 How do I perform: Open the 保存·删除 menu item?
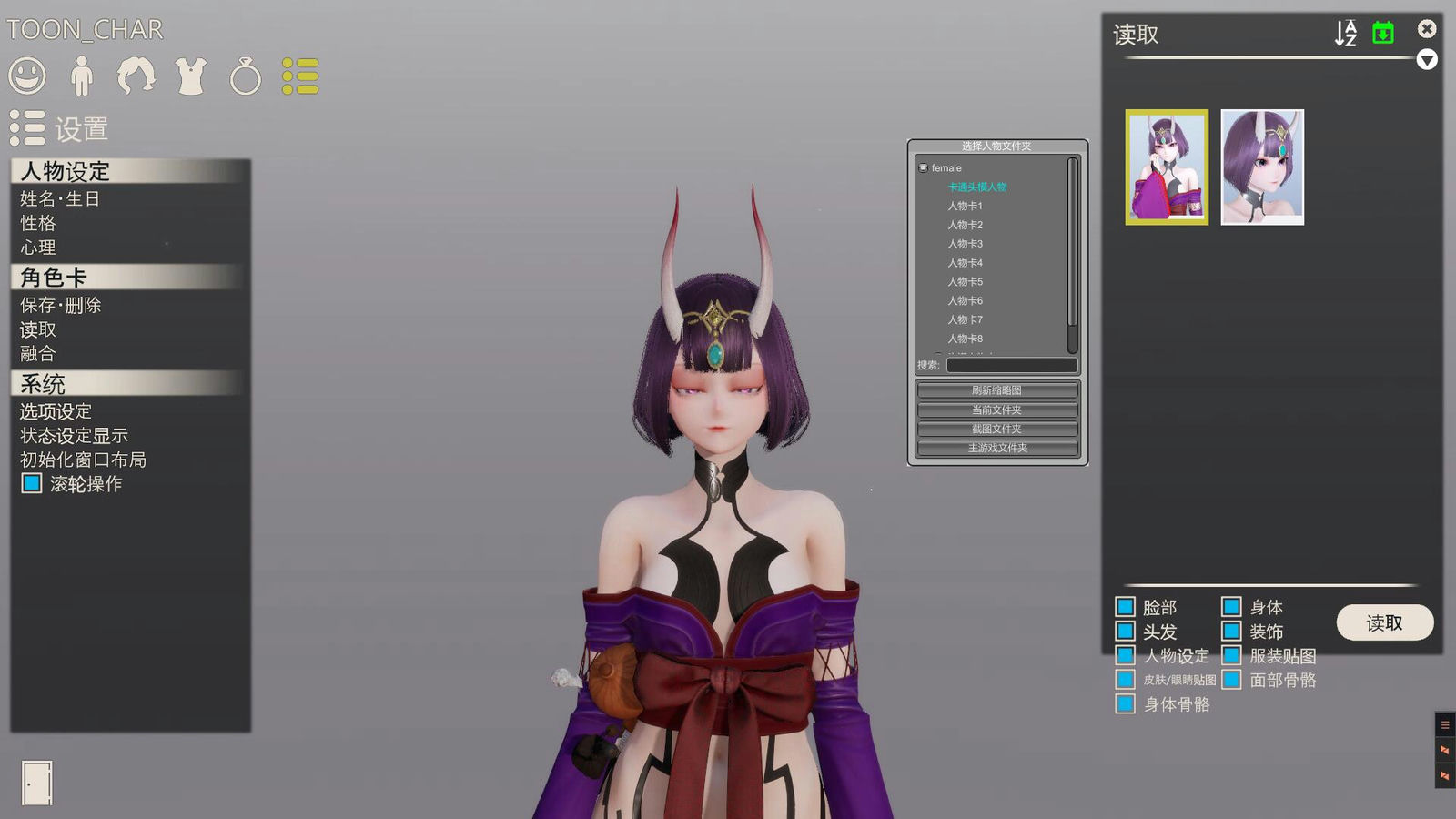(60, 306)
